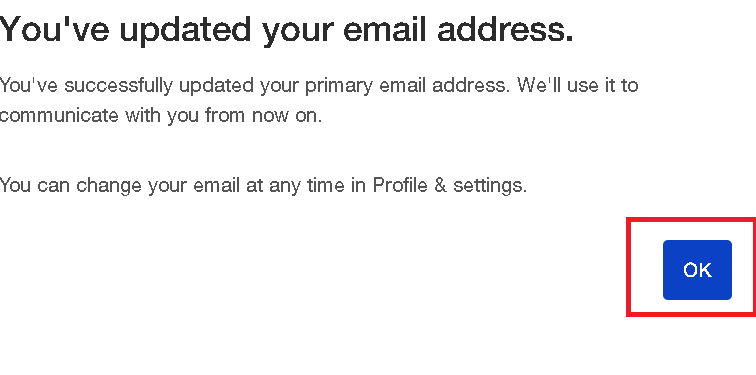The height and width of the screenshot is (375, 756).
Task: Click the "You've successfully updated" paragraph line
Action: click(319, 85)
